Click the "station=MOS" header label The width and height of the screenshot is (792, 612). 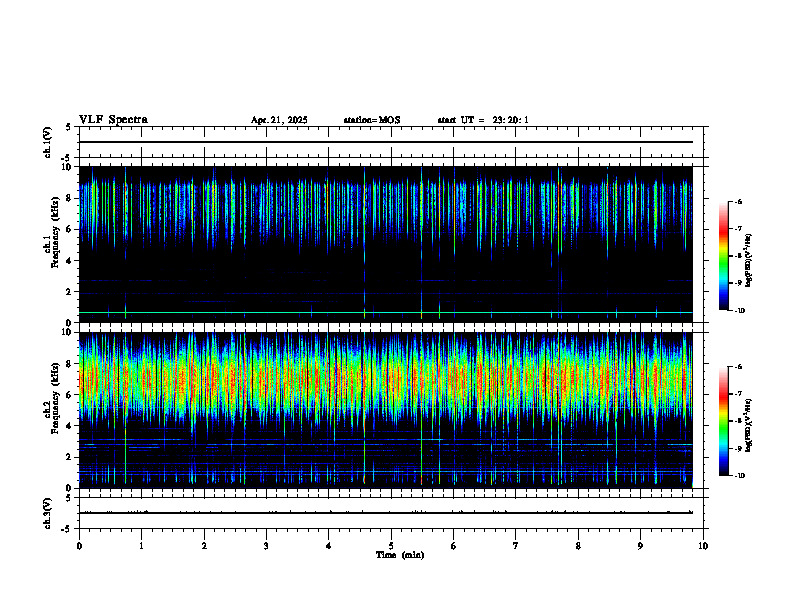pos(372,120)
